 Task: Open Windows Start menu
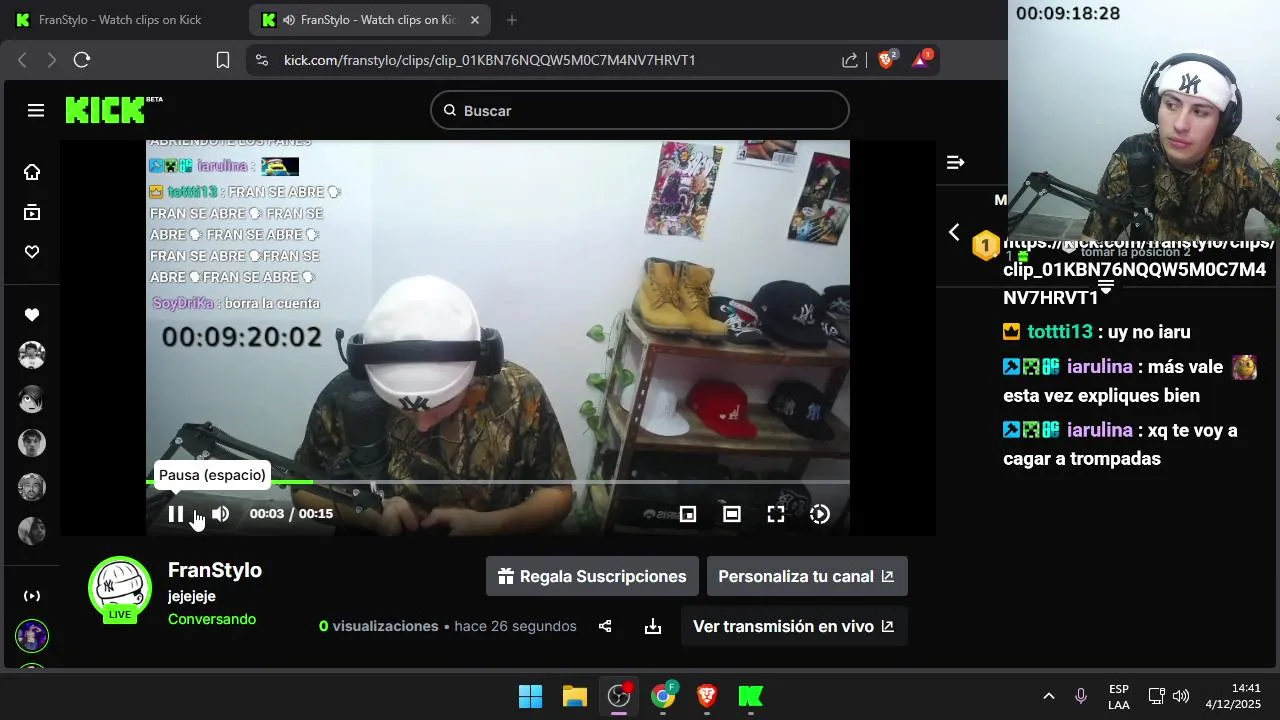point(530,696)
